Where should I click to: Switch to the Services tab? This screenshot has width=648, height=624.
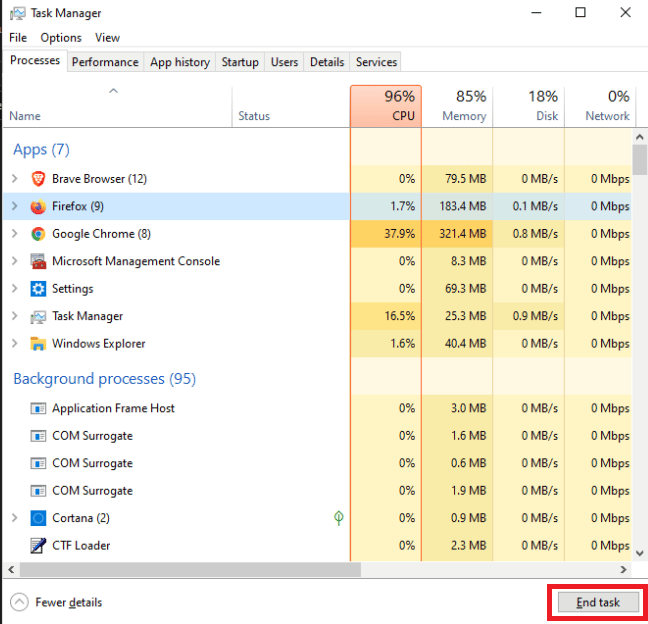(376, 62)
